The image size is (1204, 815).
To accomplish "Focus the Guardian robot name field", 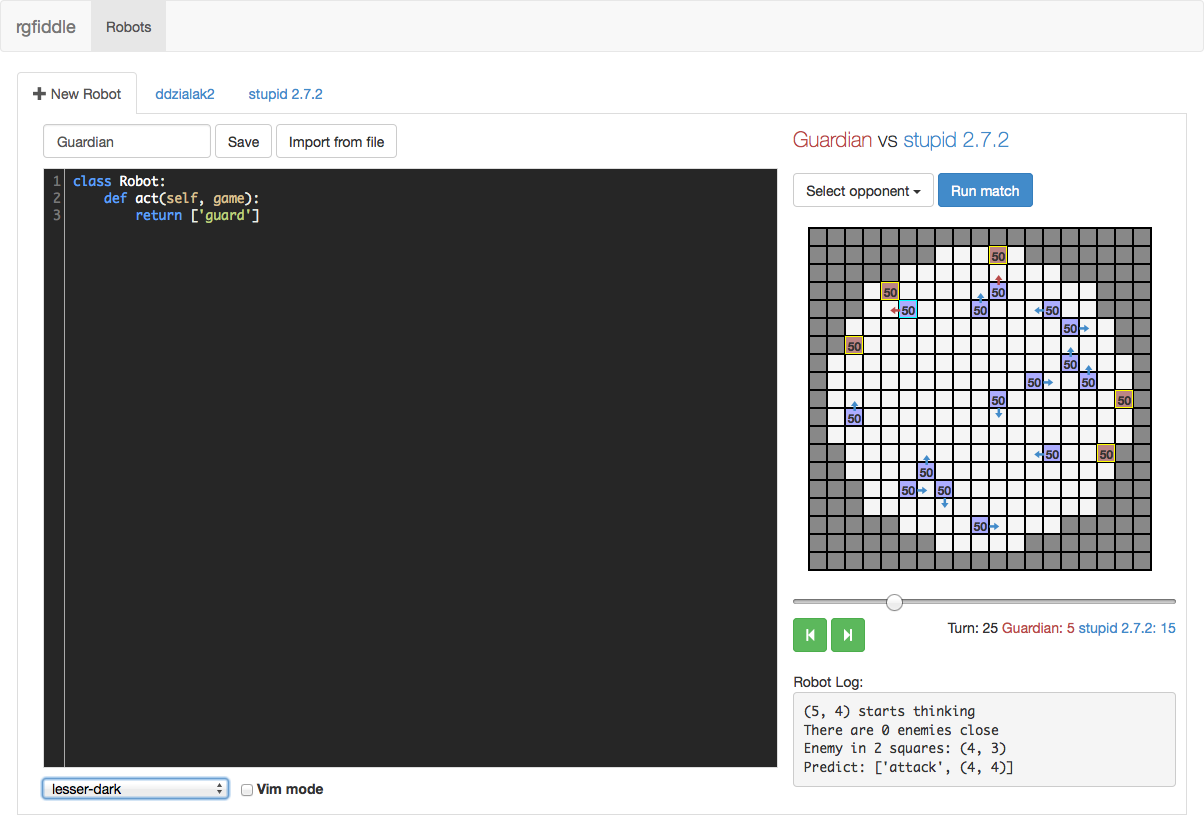I will click(x=127, y=142).
